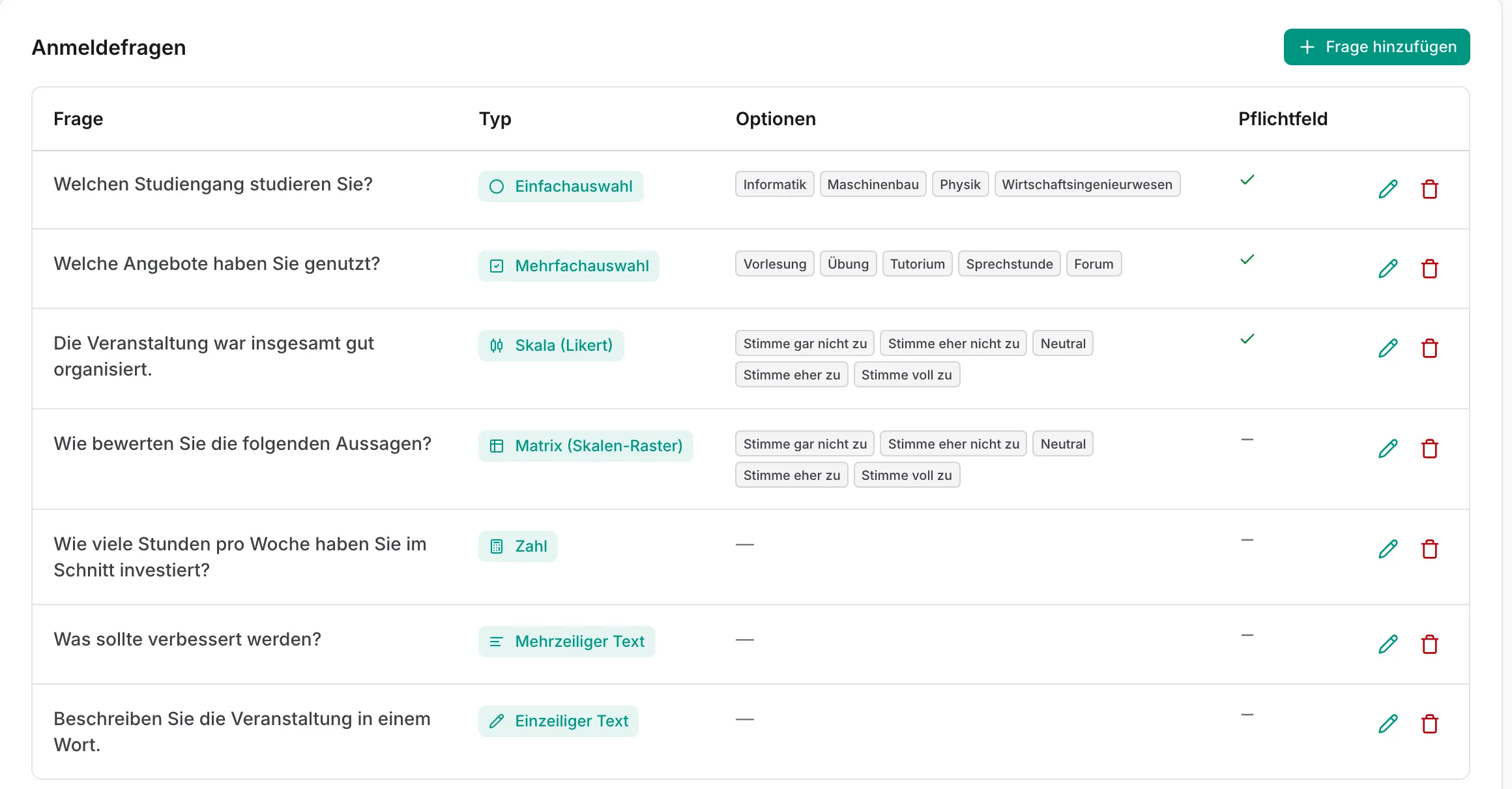Select the Wirtschaftsingenieurwesen option chip
This screenshot has height=789, width=1512.
[1087, 185]
